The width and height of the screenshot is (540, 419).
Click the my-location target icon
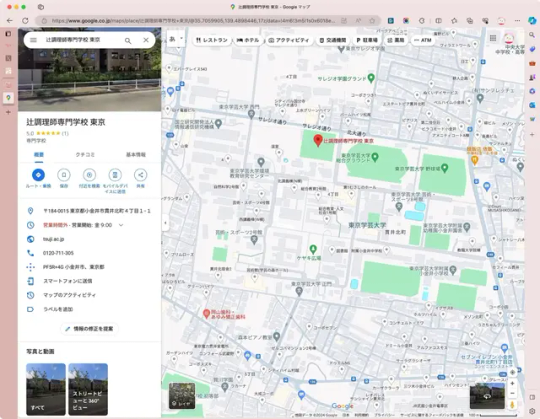pos(512,372)
